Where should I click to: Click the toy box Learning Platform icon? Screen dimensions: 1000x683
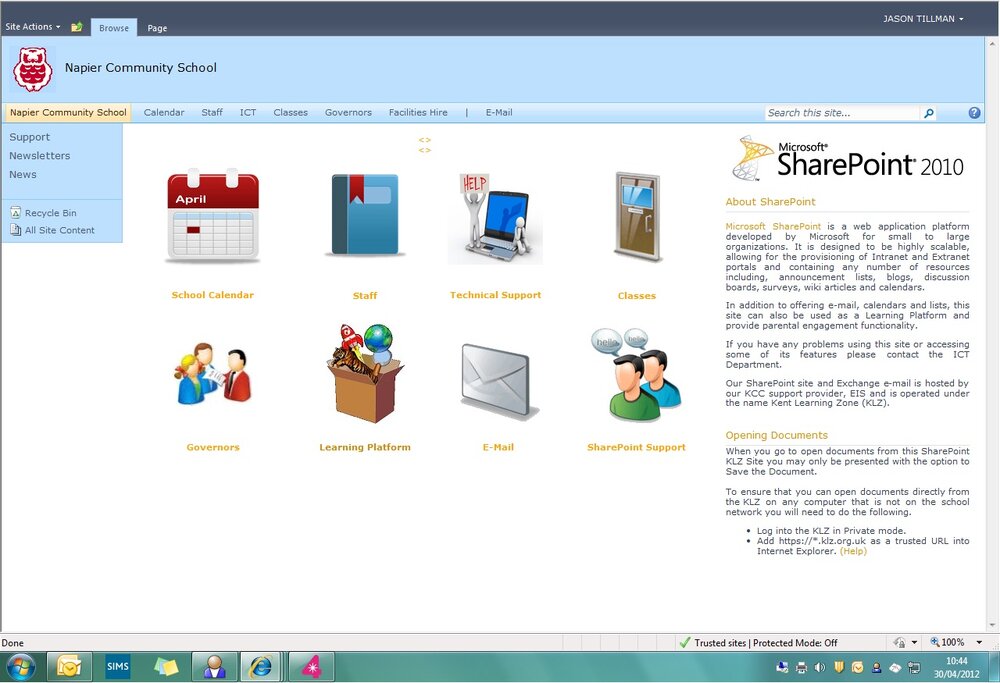(x=365, y=374)
